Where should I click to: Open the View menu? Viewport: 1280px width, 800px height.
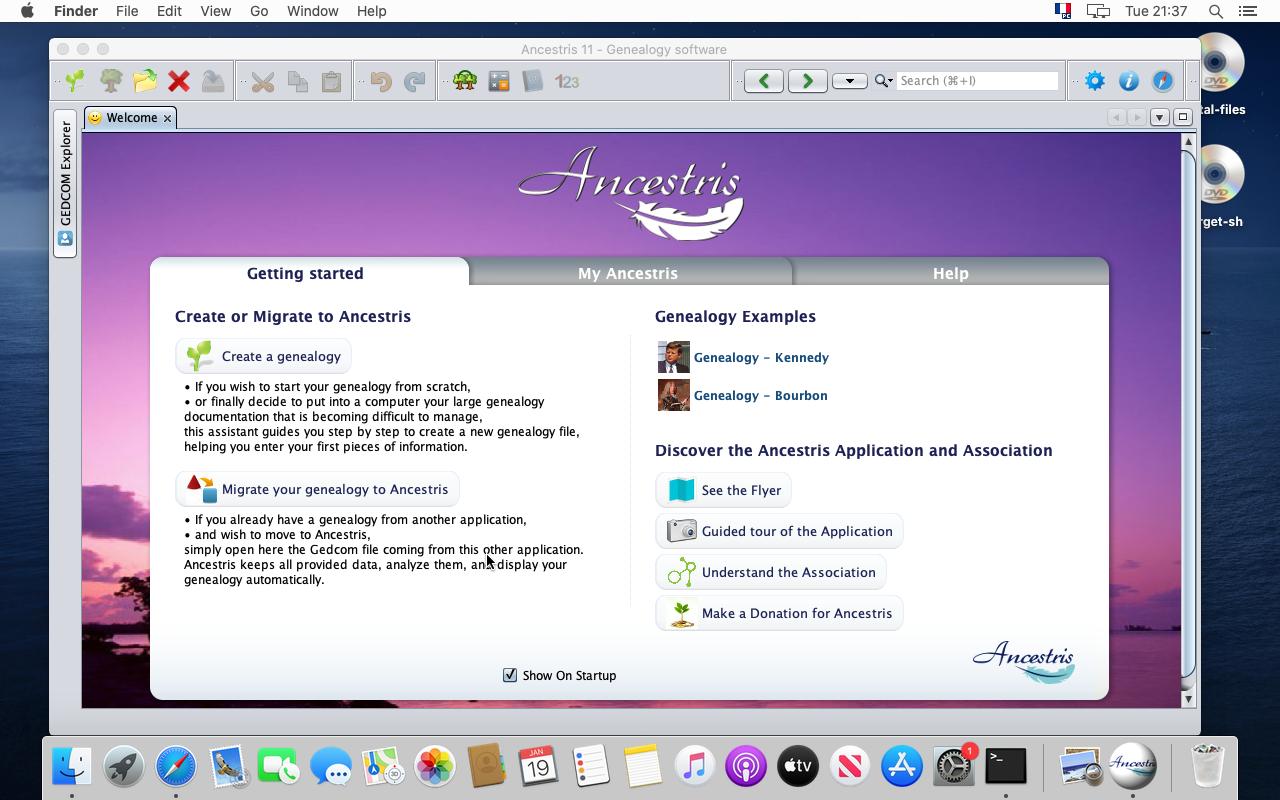click(215, 11)
